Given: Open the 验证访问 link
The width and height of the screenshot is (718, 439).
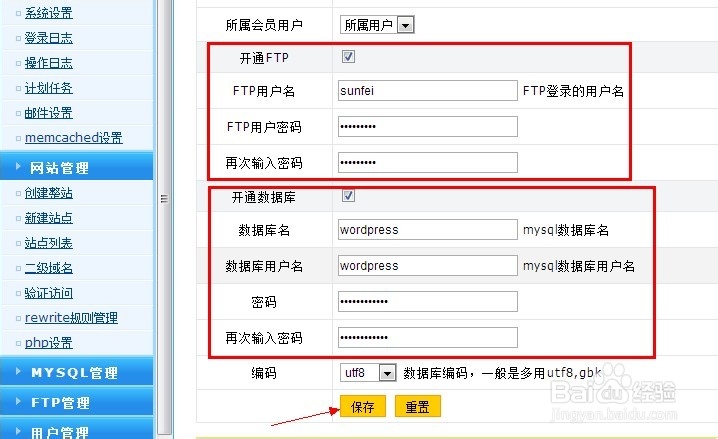Looking at the screenshot, I should pos(49,293).
